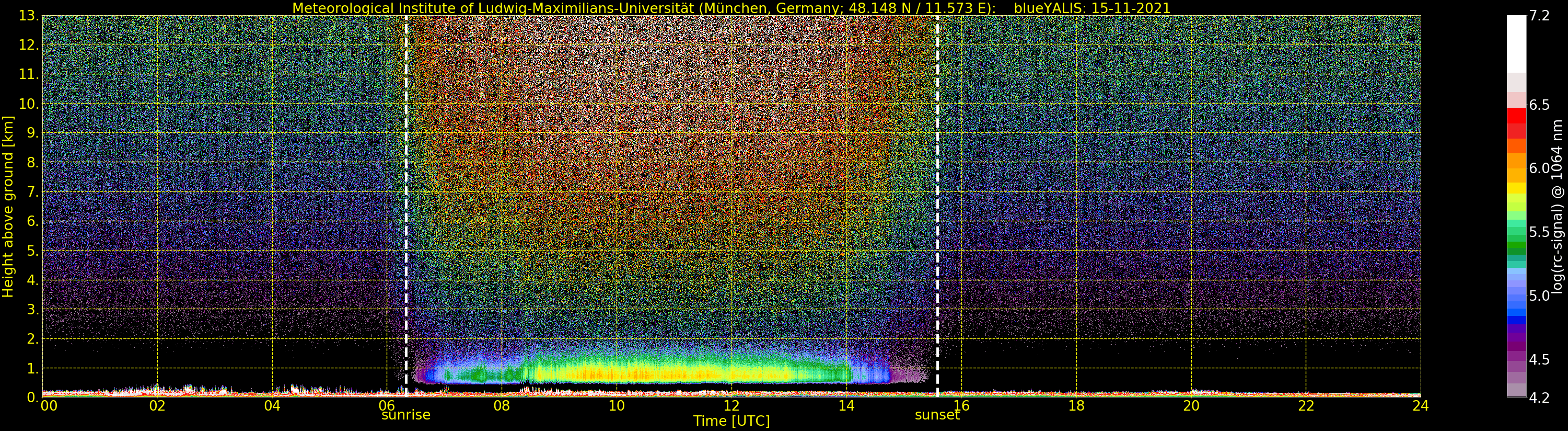
Task: Select the "sunset" text label
Action: 937,415
